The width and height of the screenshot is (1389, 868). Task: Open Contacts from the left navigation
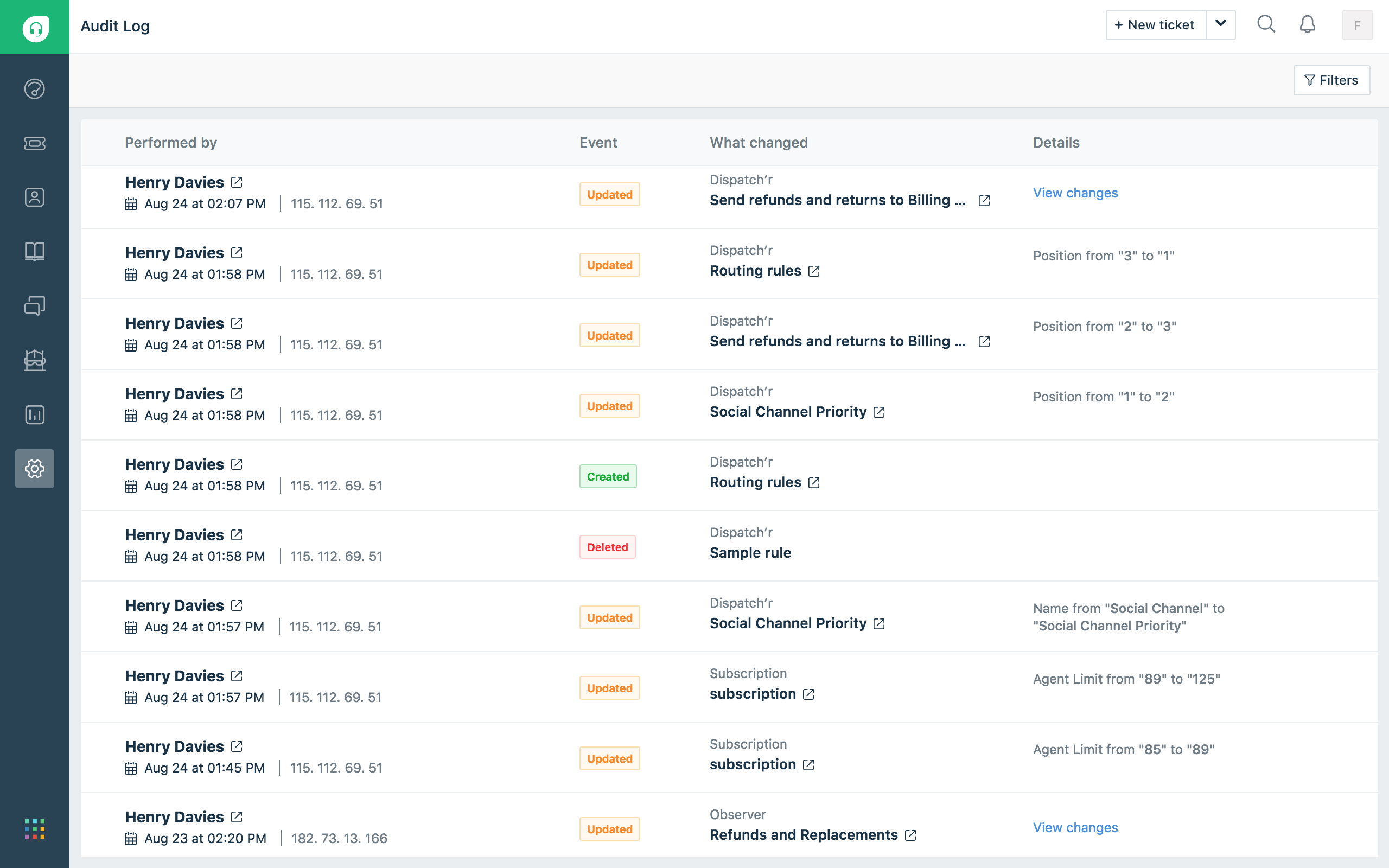click(x=34, y=197)
